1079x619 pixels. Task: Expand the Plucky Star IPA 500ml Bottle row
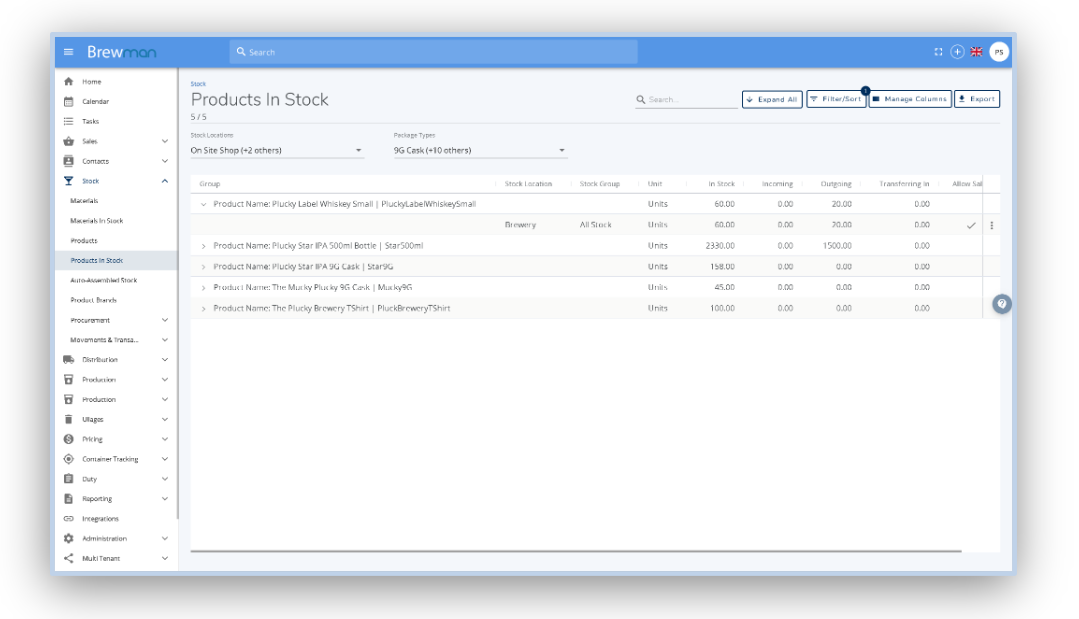coord(204,246)
